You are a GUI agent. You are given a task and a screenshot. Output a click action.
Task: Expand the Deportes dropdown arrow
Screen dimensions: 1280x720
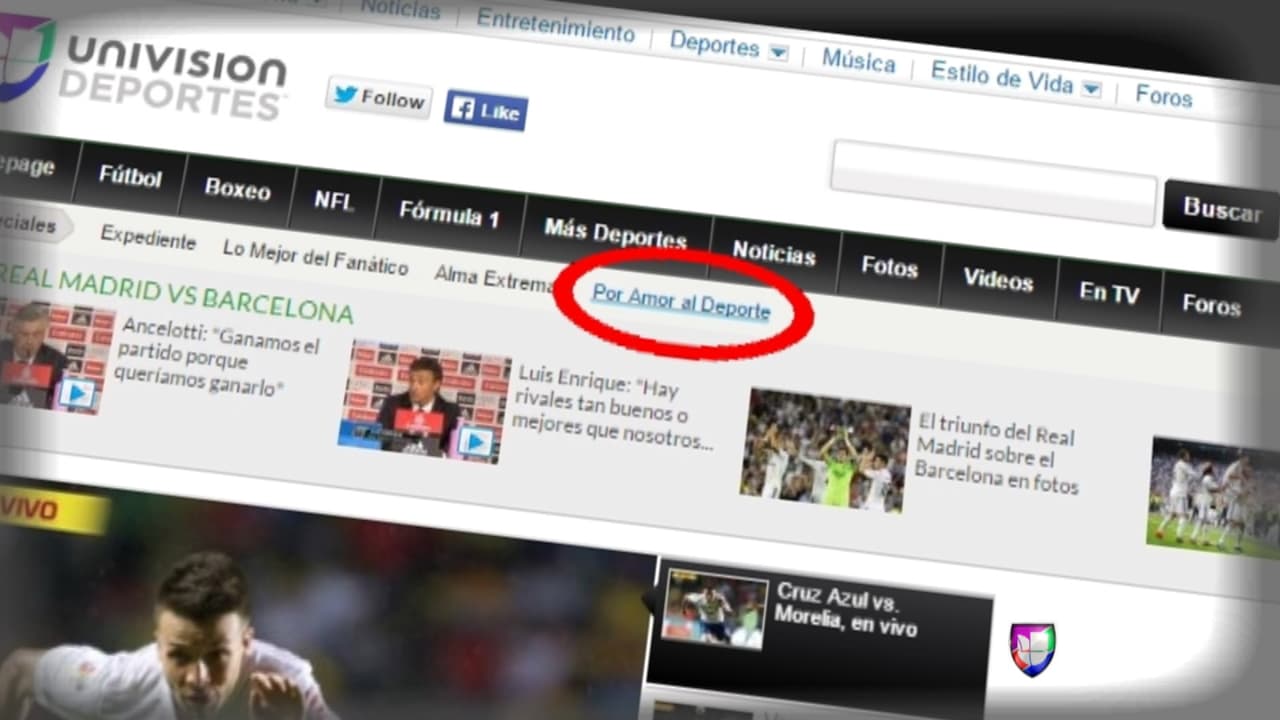pos(778,52)
